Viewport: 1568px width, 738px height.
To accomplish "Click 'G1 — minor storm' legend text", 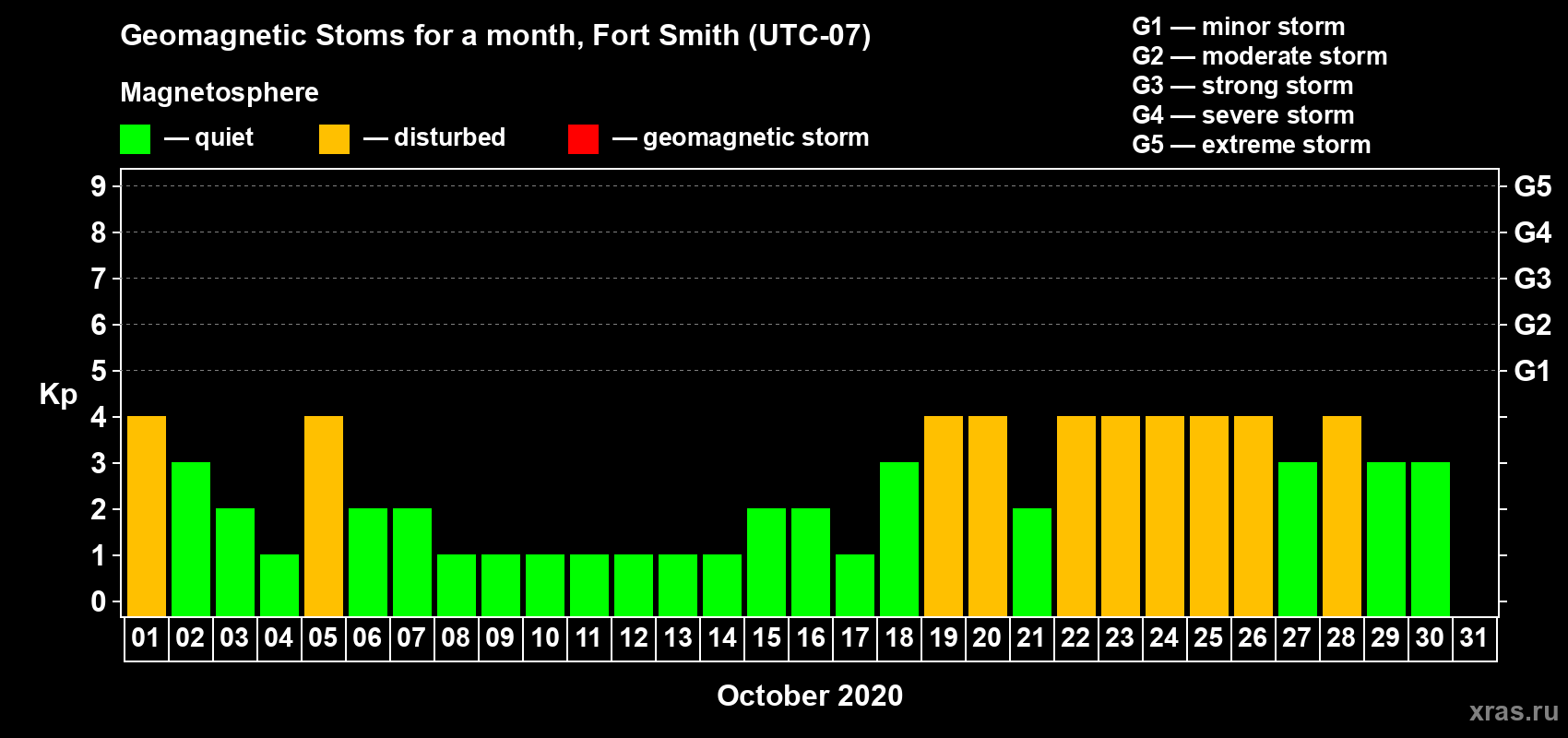I will pos(1239,27).
